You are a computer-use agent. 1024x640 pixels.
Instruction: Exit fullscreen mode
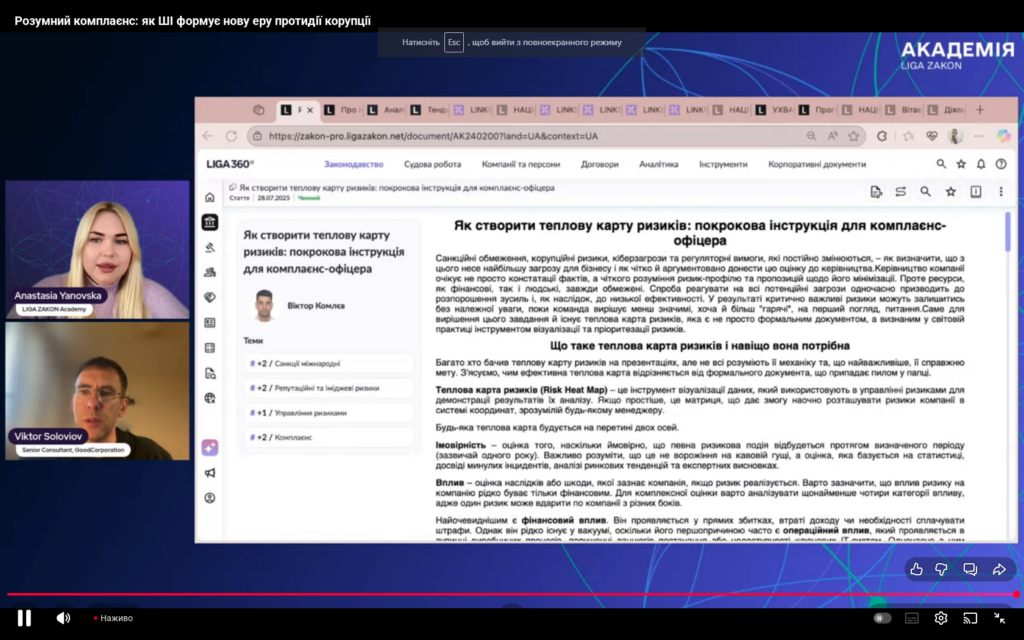[x=999, y=618]
